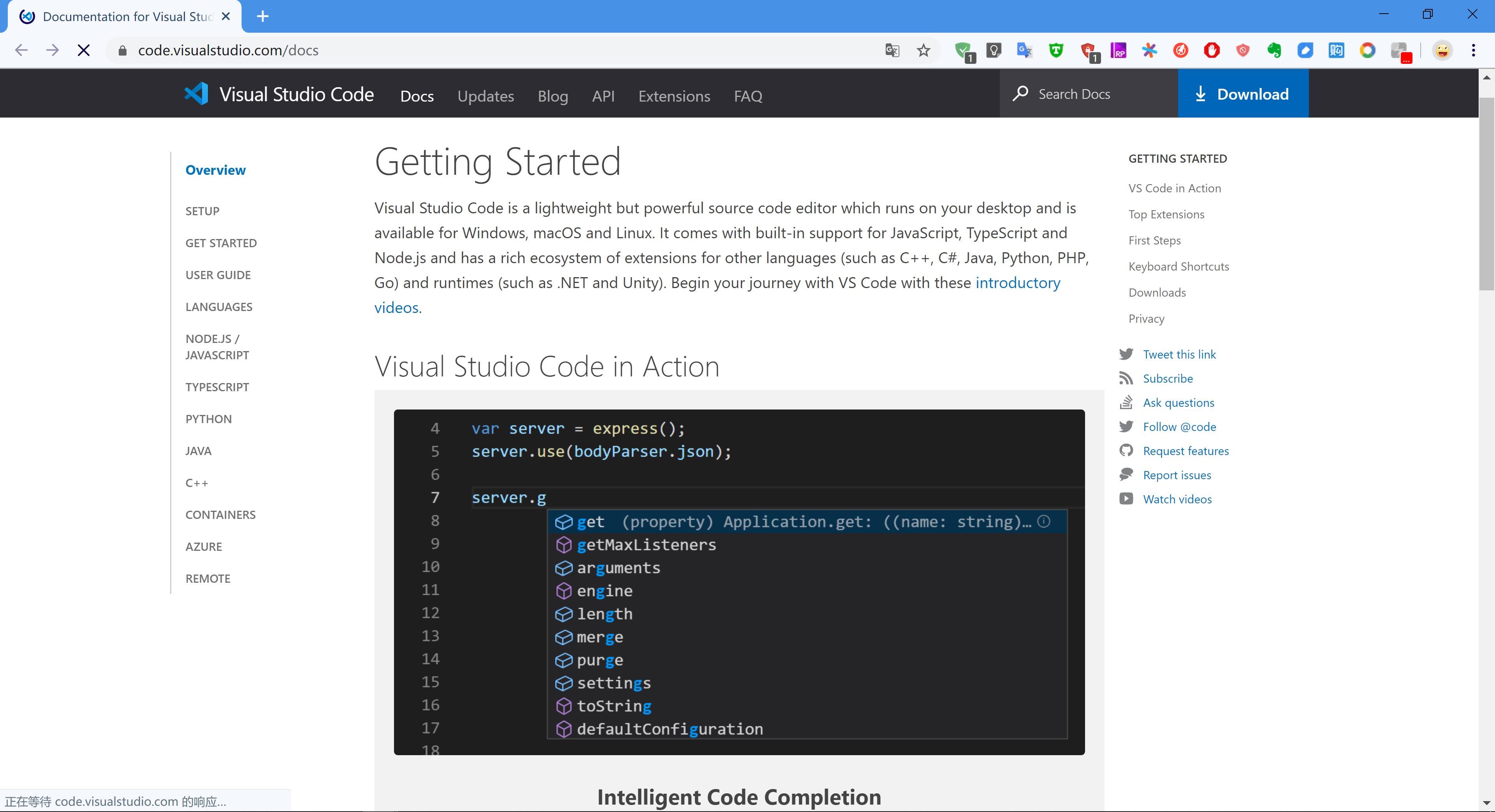This screenshot has width=1495, height=812.
Task: Click the Twitter bird beside Tweet this link
Action: (1126, 354)
